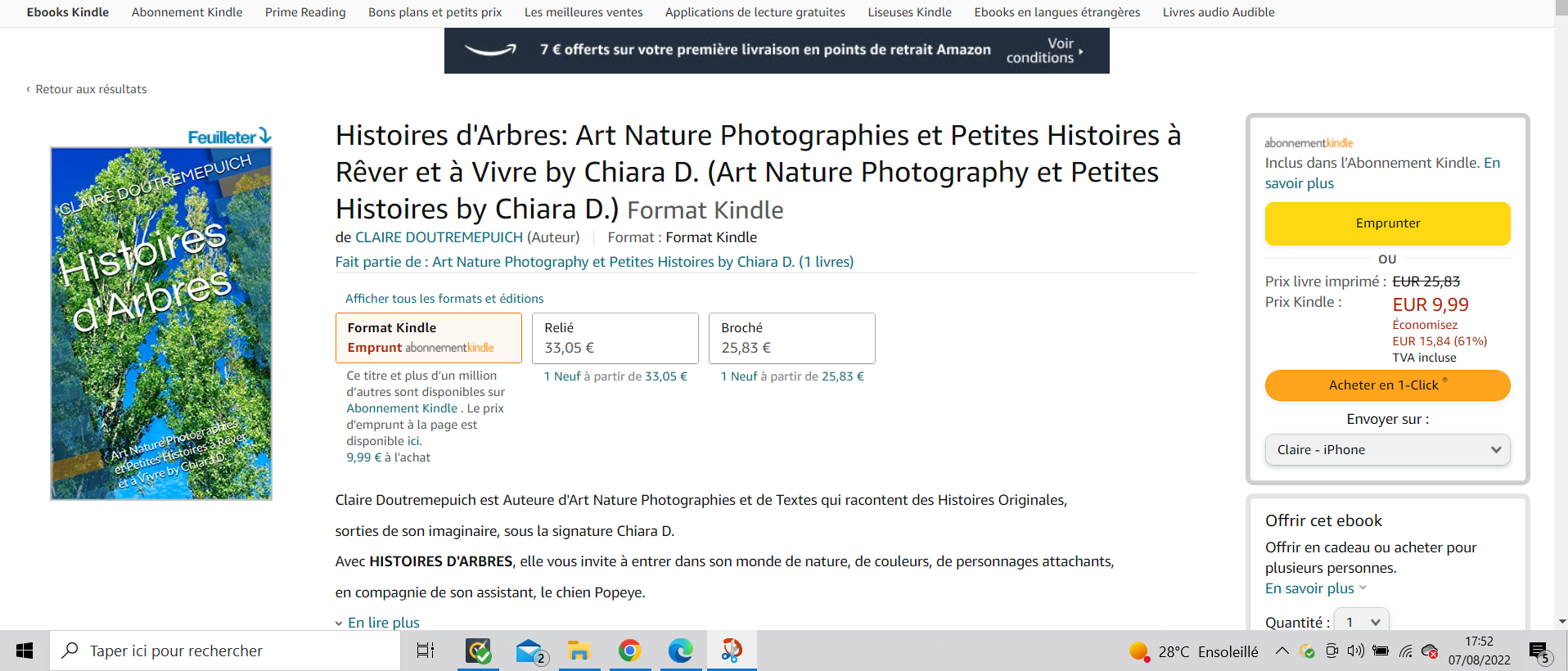1568x671 pixels.
Task: Click the Windows search box
Action: [x=225, y=651]
